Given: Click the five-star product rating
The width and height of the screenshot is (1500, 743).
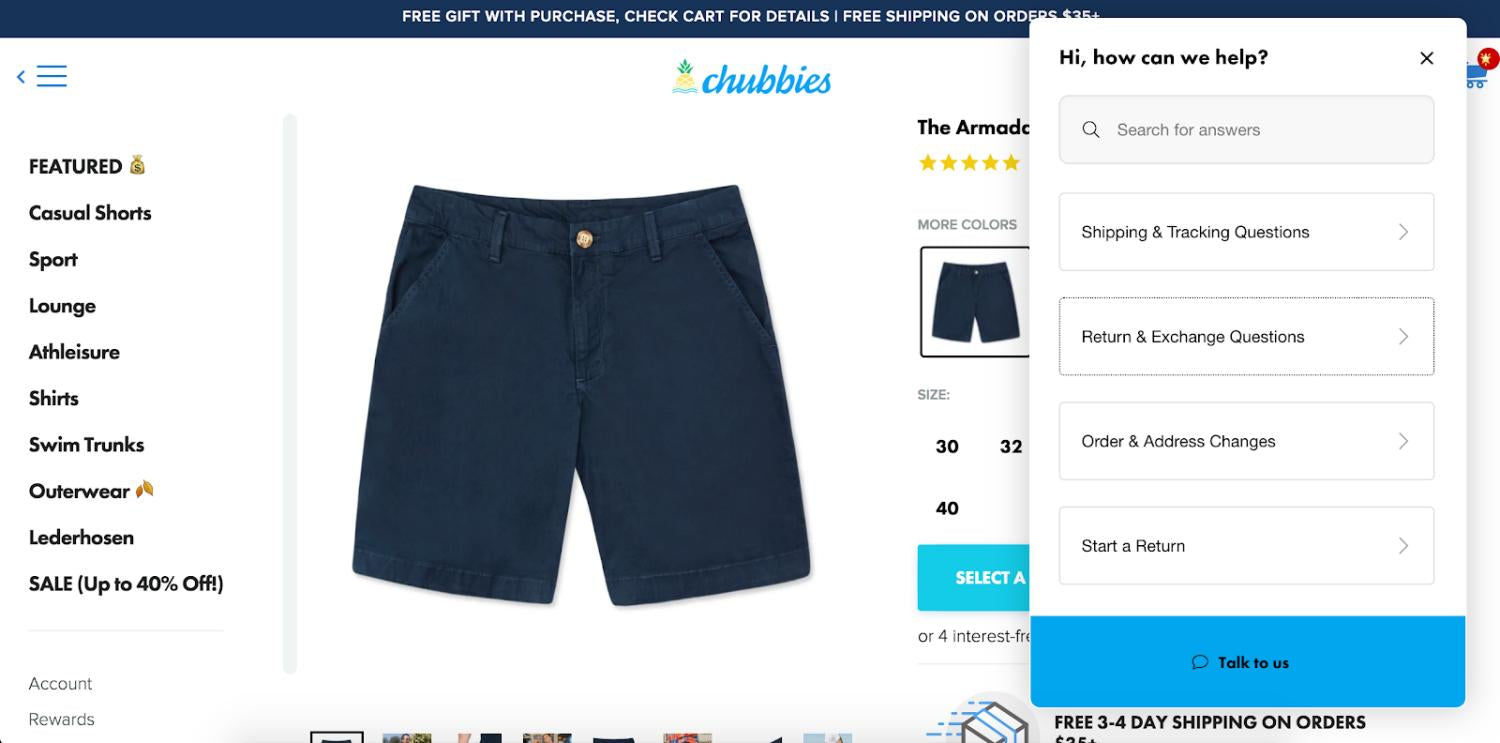Looking at the screenshot, I should click(x=969, y=162).
